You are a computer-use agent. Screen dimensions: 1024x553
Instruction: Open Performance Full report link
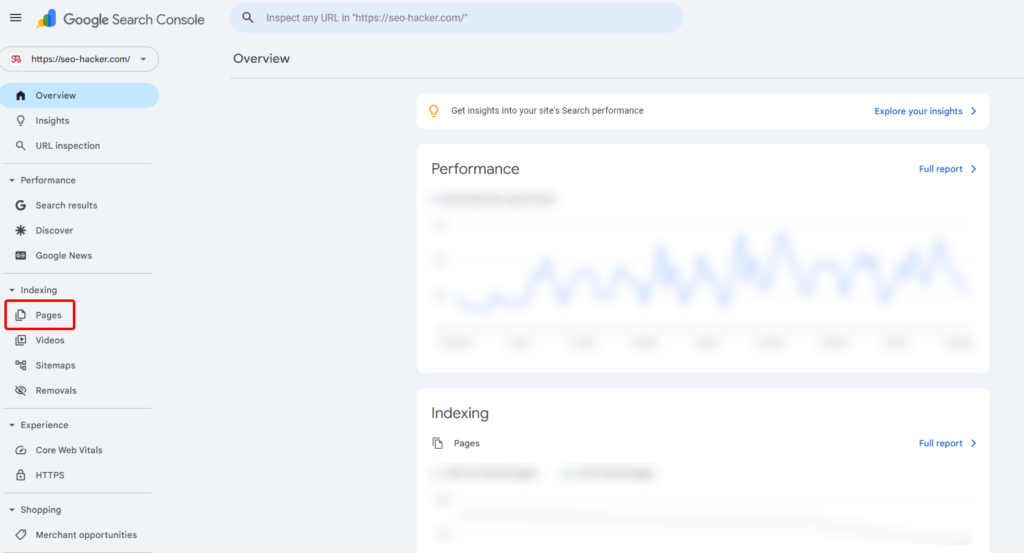(x=940, y=169)
